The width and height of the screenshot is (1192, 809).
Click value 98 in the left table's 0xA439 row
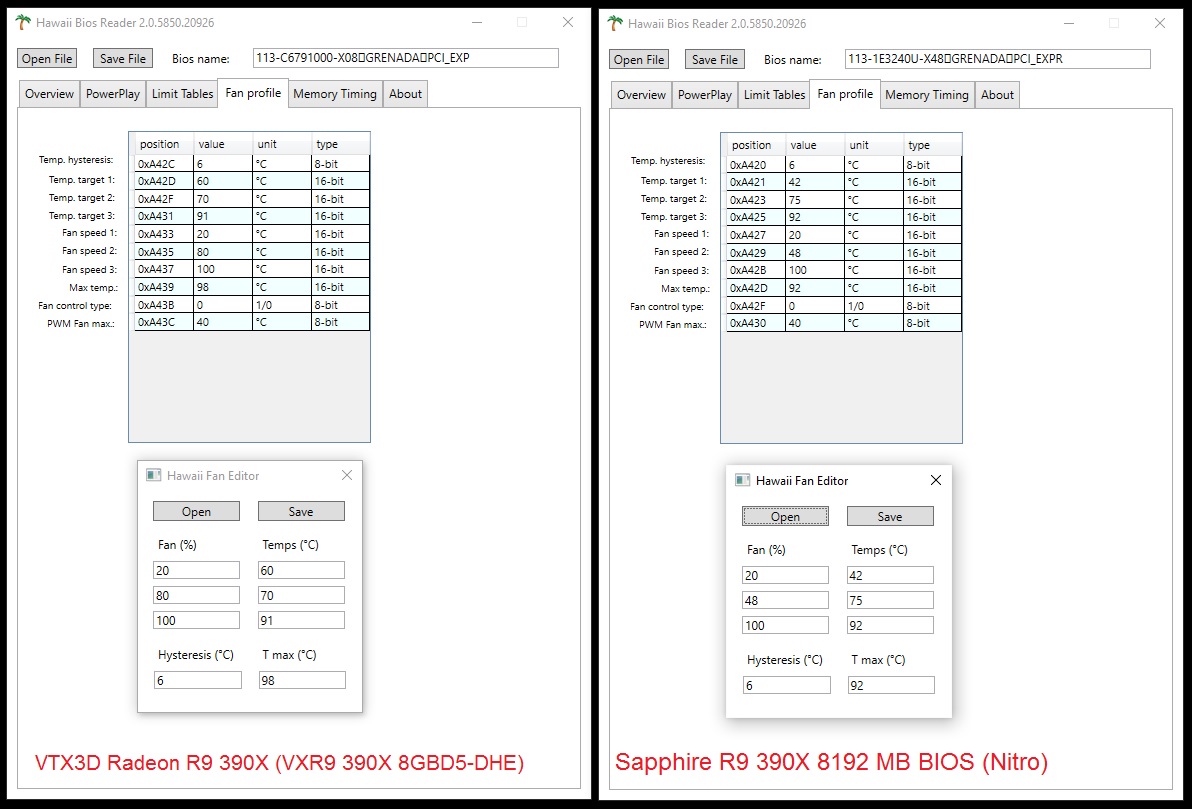pyautogui.click(x=224, y=287)
